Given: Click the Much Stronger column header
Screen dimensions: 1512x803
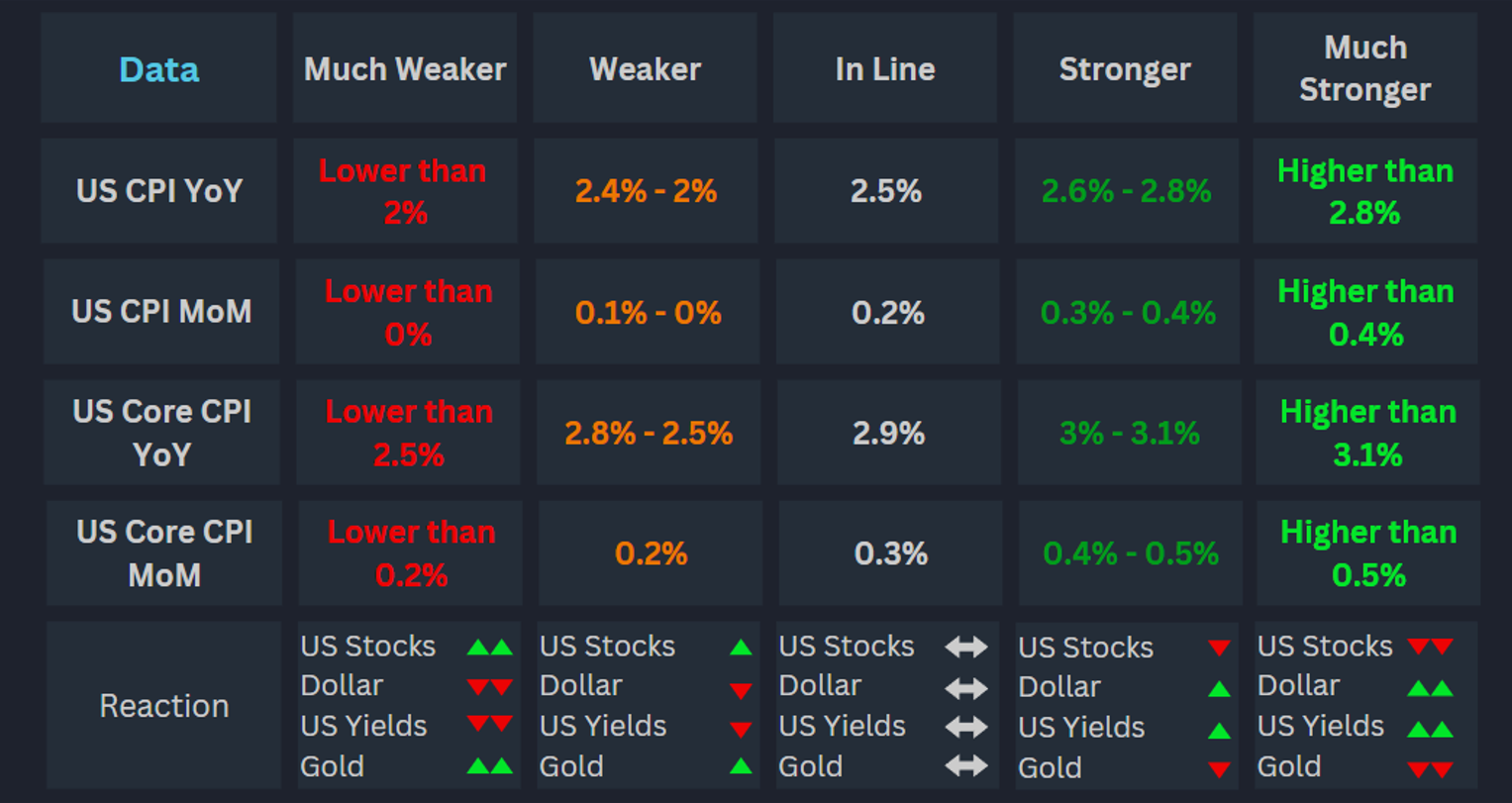Looking at the screenshot, I should 1364,69.
